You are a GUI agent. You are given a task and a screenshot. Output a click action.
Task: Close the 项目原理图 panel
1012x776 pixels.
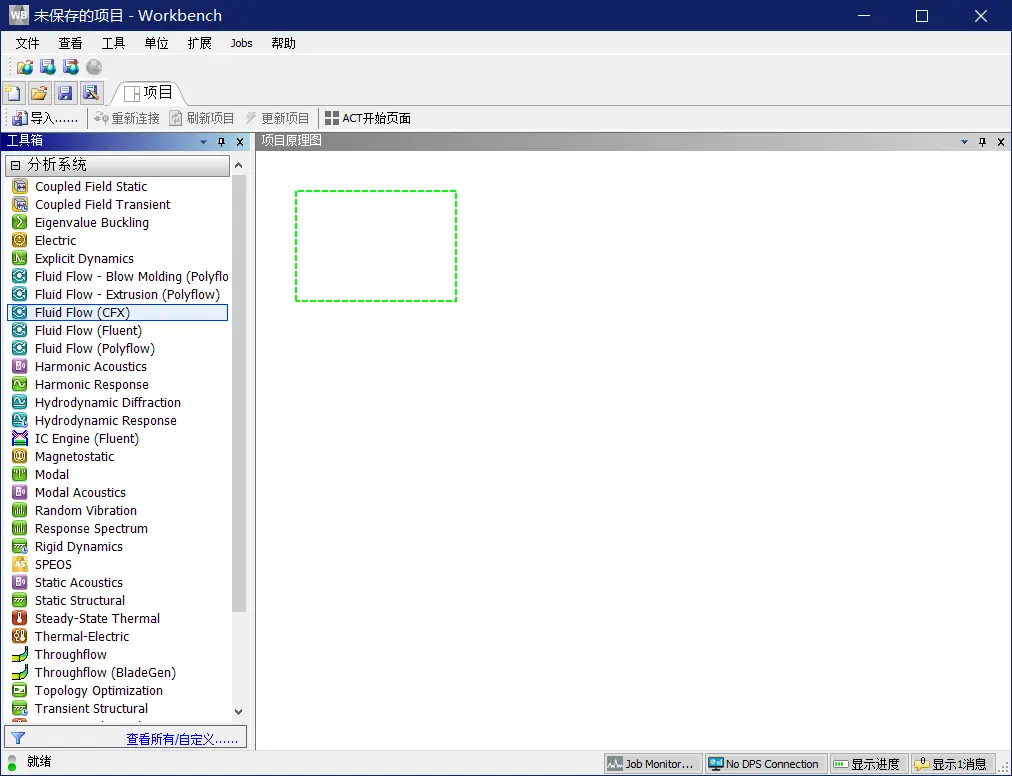1001,141
